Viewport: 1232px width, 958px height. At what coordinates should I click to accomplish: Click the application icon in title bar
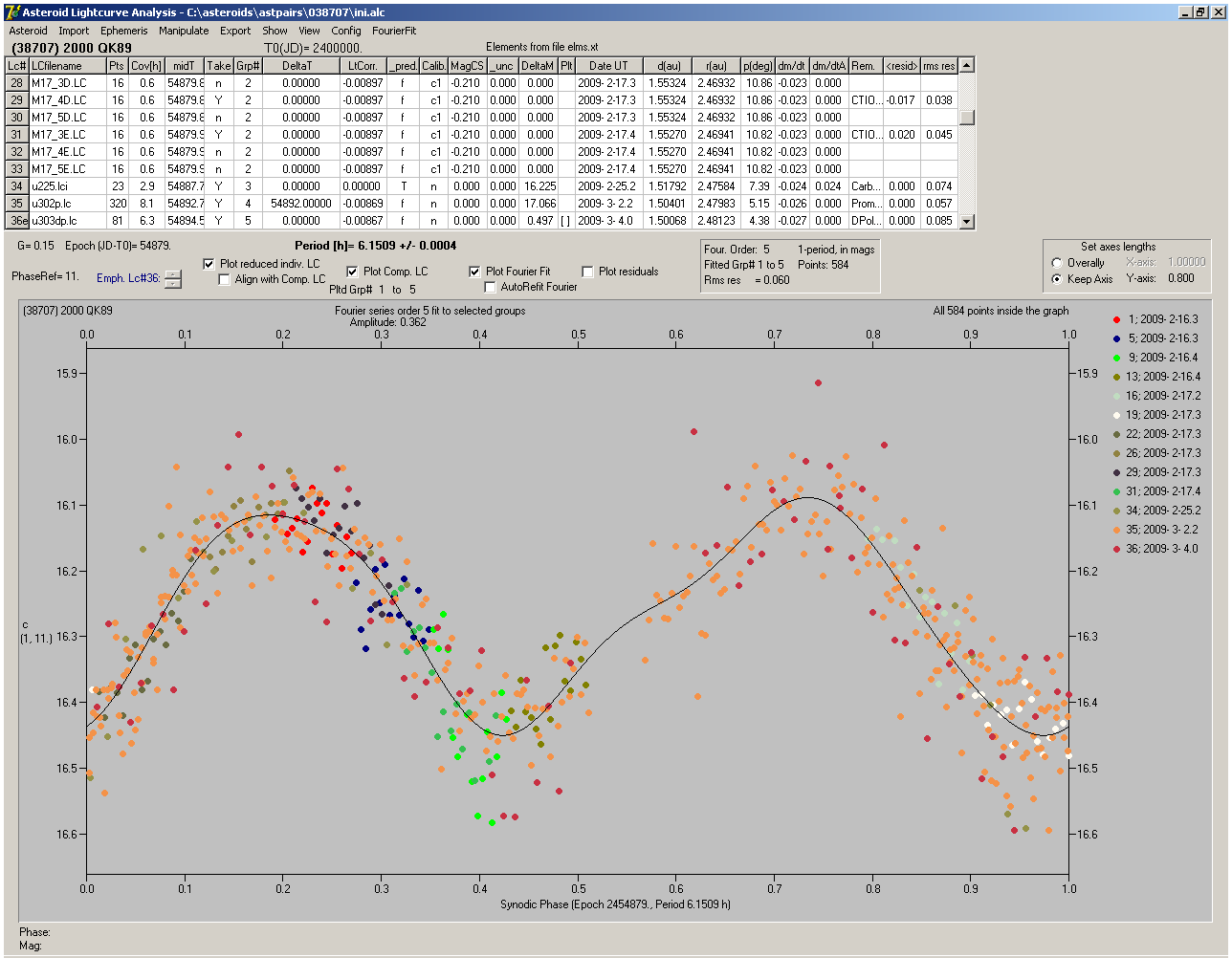11,12
